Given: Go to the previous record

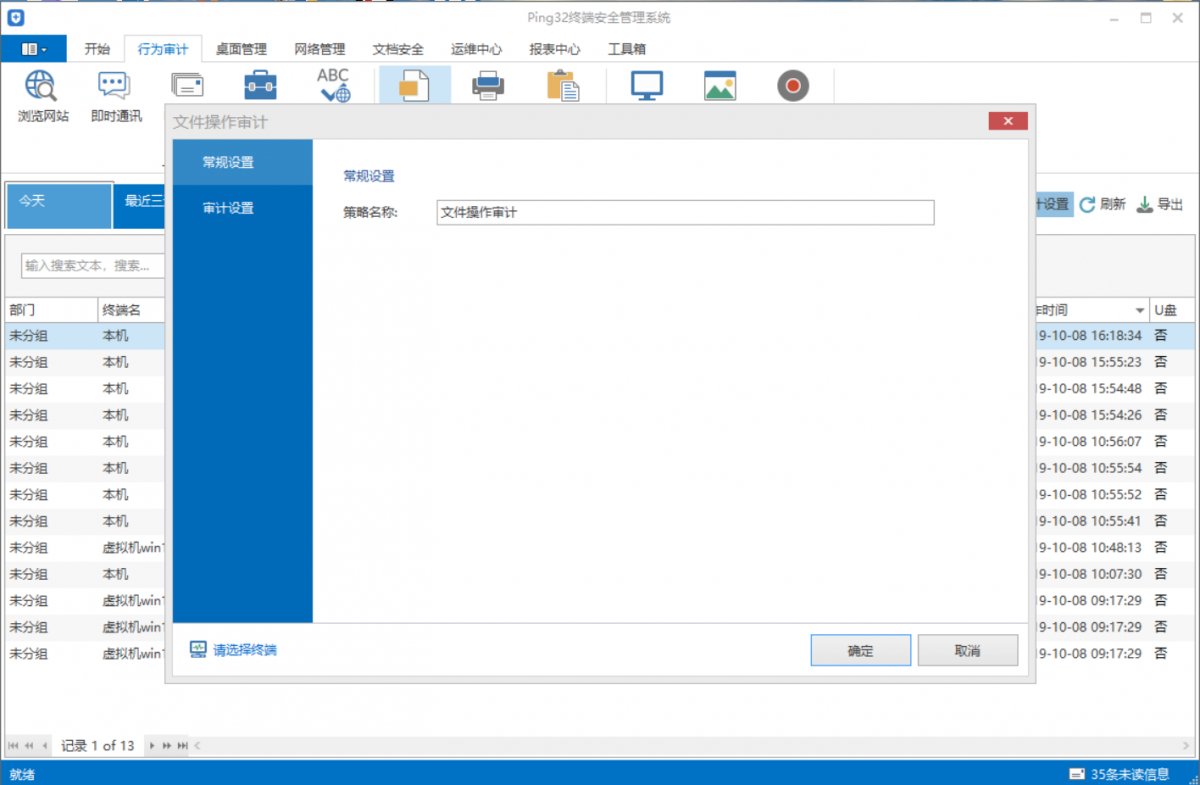Looking at the screenshot, I should [45, 746].
